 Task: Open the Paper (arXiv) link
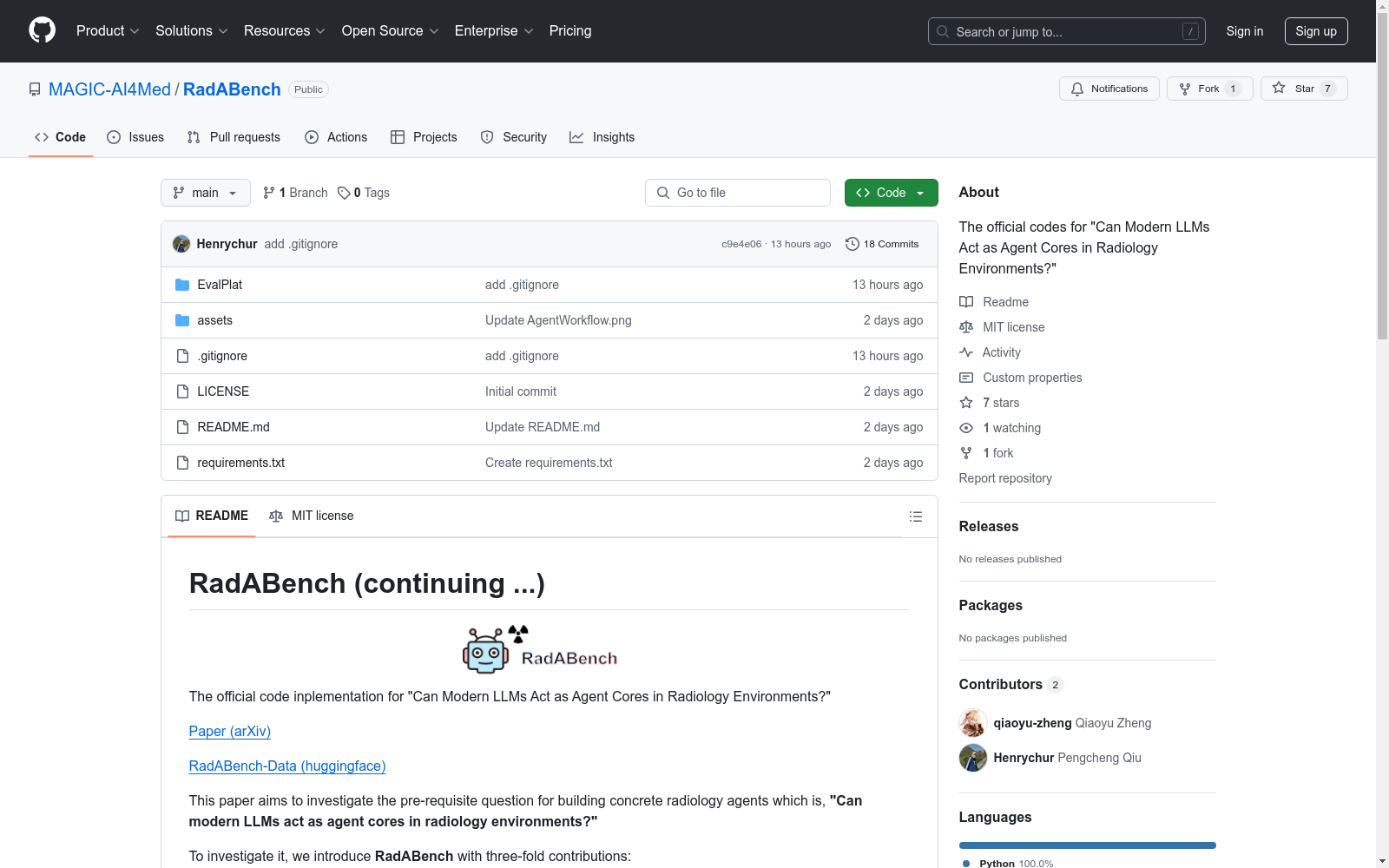[x=230, y=732]
